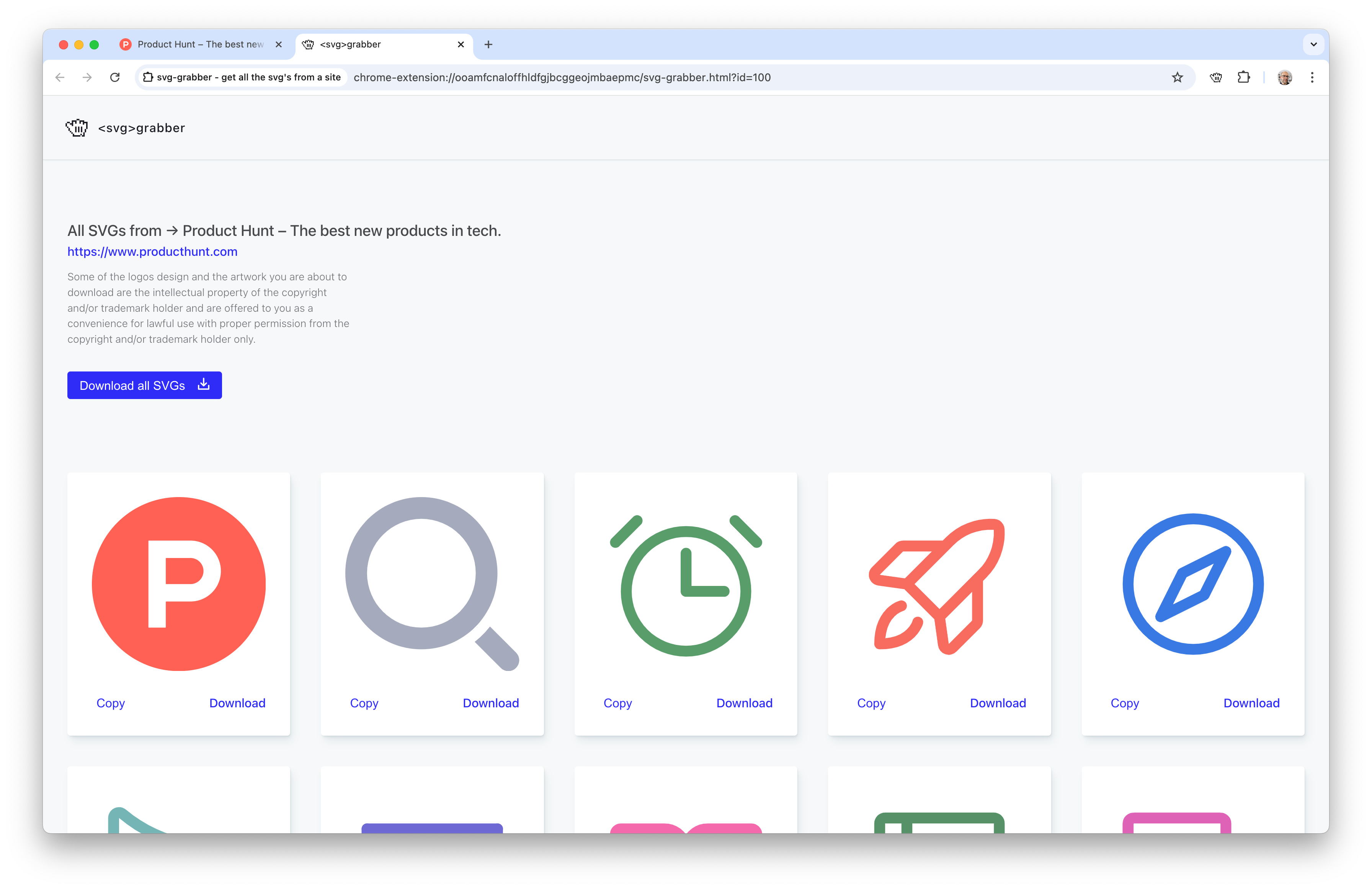1372x890 pixels.
Task: Copy the alarm clock SVG
Action: tap(617, 703)
